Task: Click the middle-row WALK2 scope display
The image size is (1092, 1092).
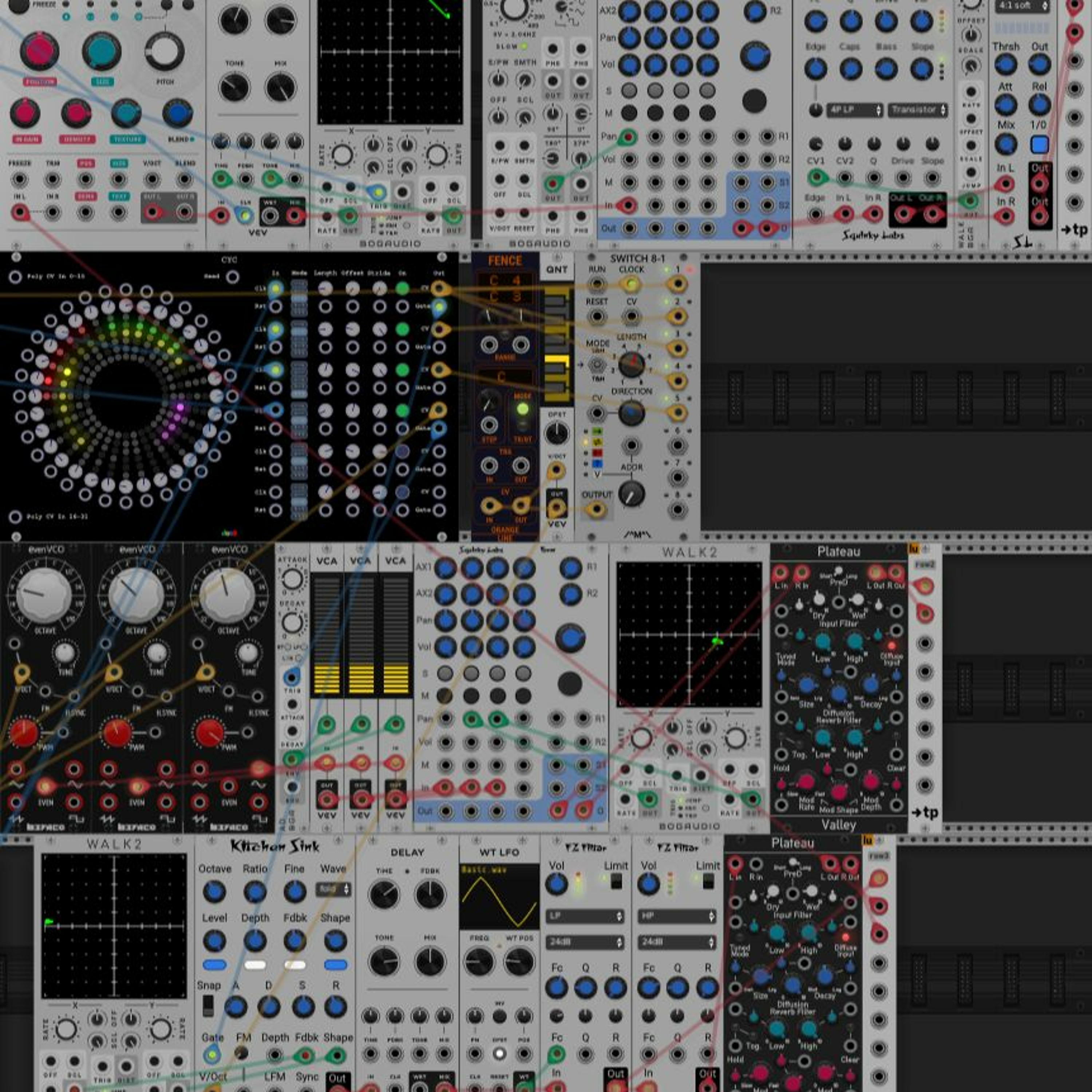Action: tap(689, 634)
